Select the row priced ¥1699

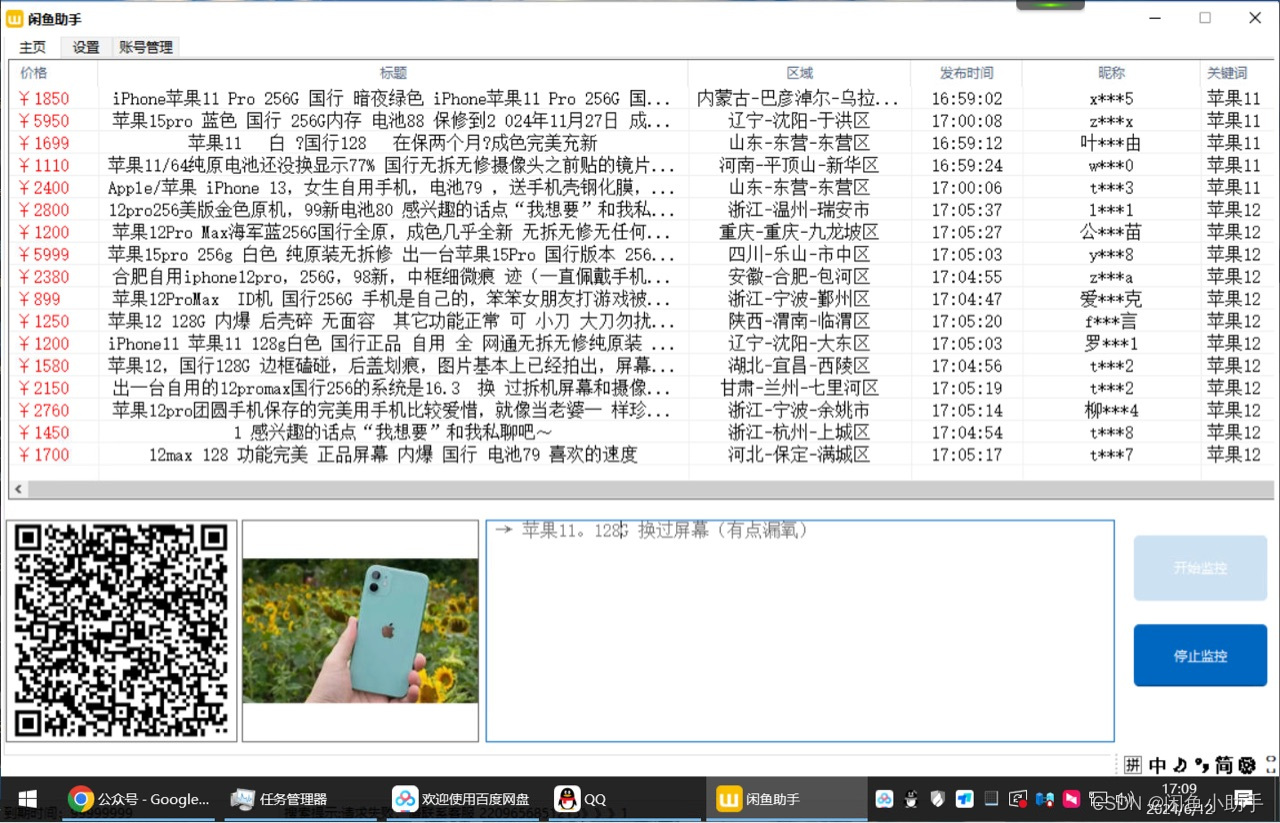[x=640, y=143]
